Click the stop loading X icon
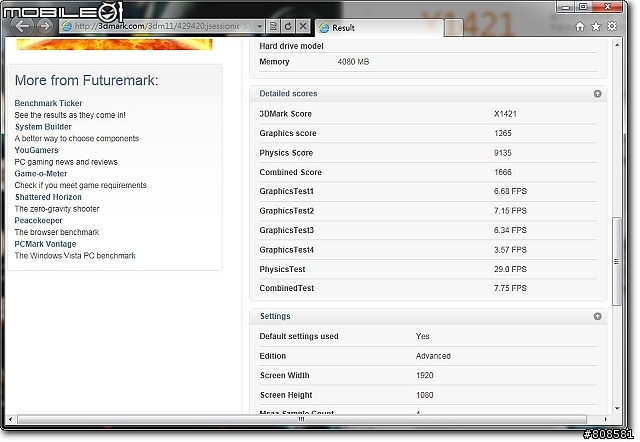This screenshot has height=442, width=640. click(x=303, y=27)
